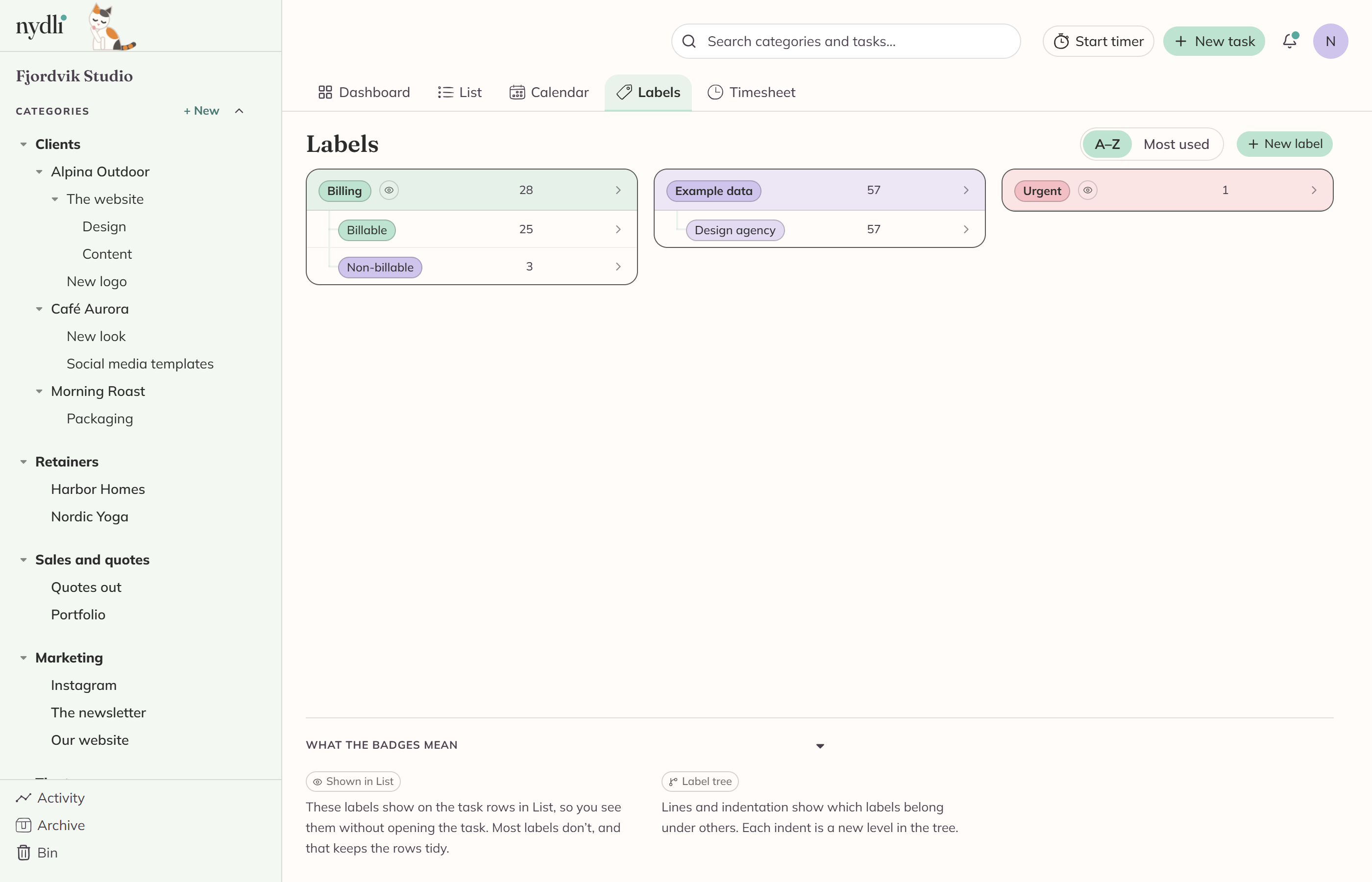The image size is (1372, 882).
Task: Open Design agency label via its arrow
Action: (x=966, y=229)
